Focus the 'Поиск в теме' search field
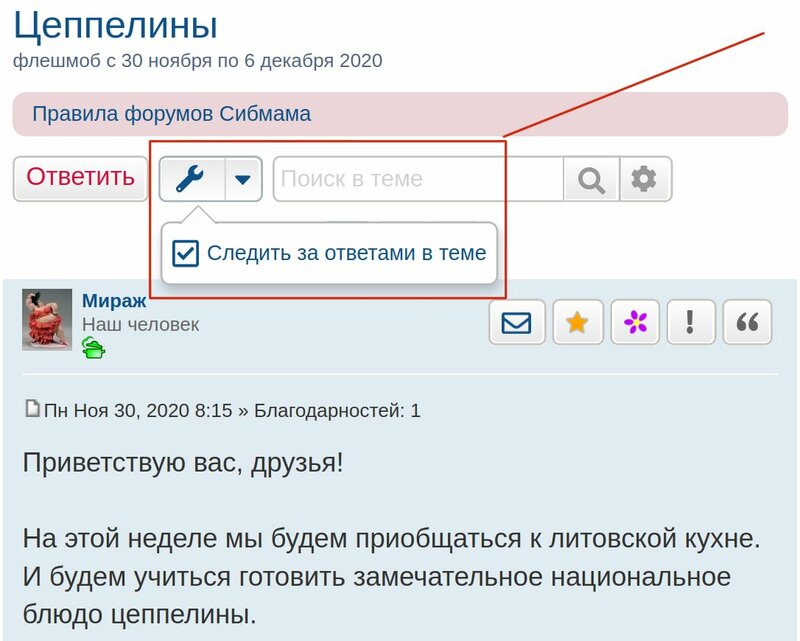The height and width of the screenshot is (641, 800). (419, 179)
